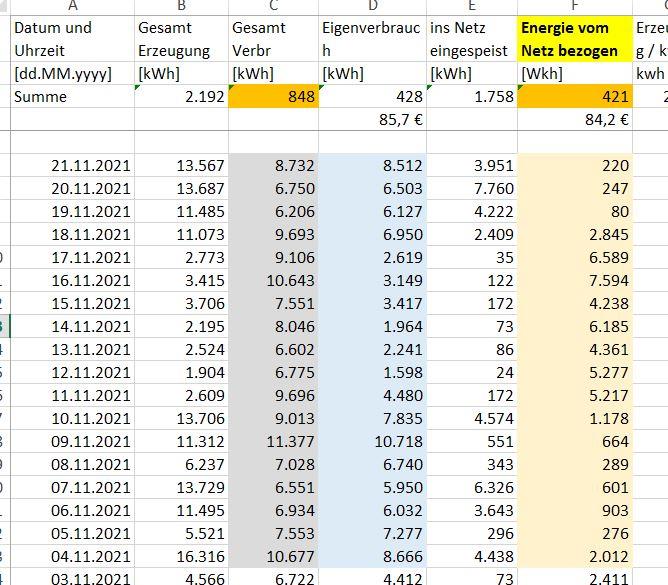Image resolution: width=668 pixels, height=585 pixels.
Task: Click consumption value 6.602 for 13.11.2021
Action: [274, 349]
